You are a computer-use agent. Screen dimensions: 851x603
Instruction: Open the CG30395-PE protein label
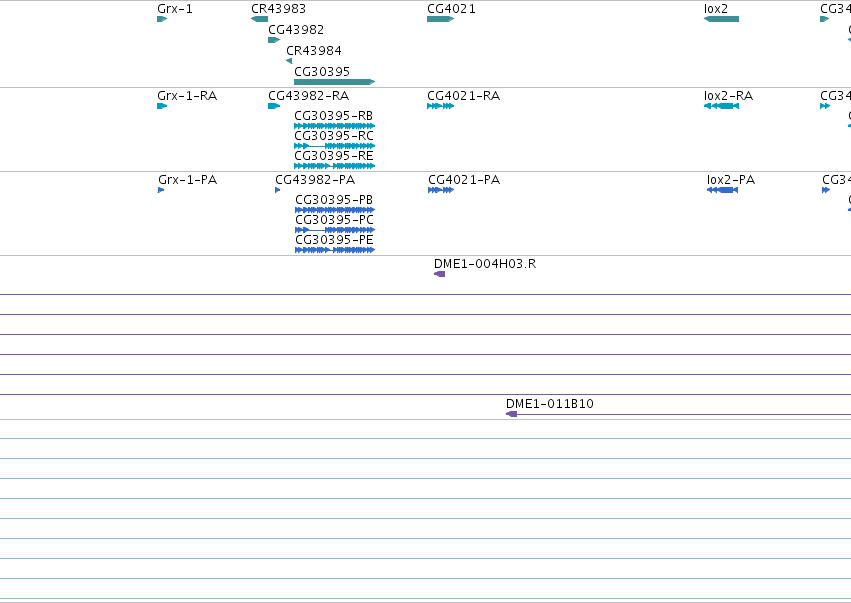(334, 240)
